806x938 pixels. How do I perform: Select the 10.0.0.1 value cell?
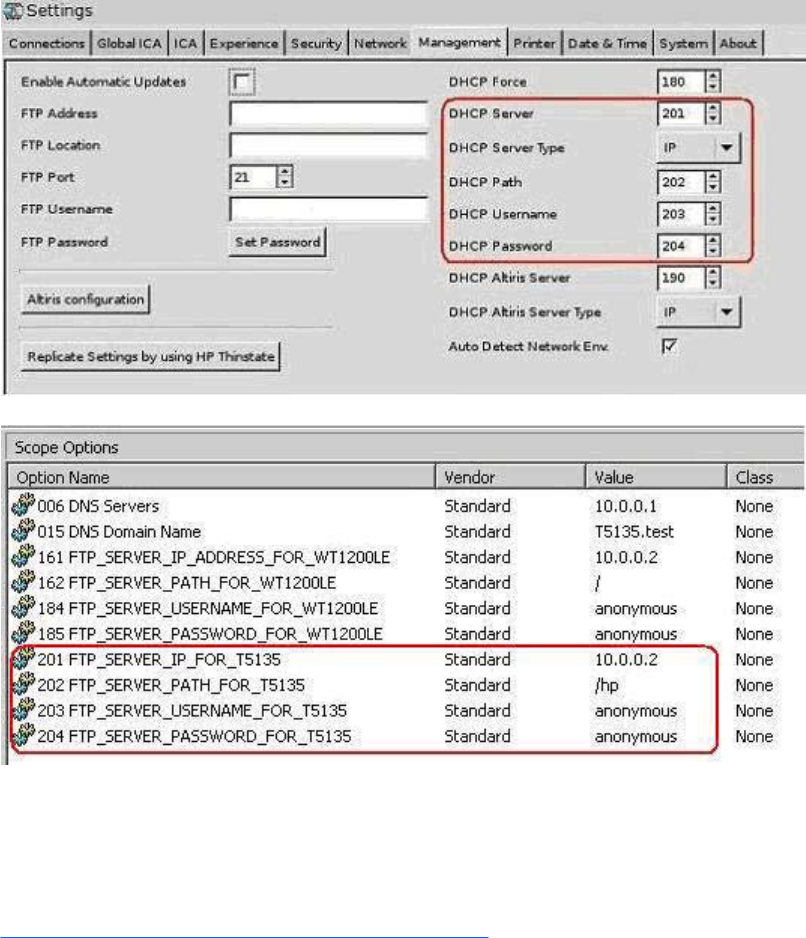(625, 506)
